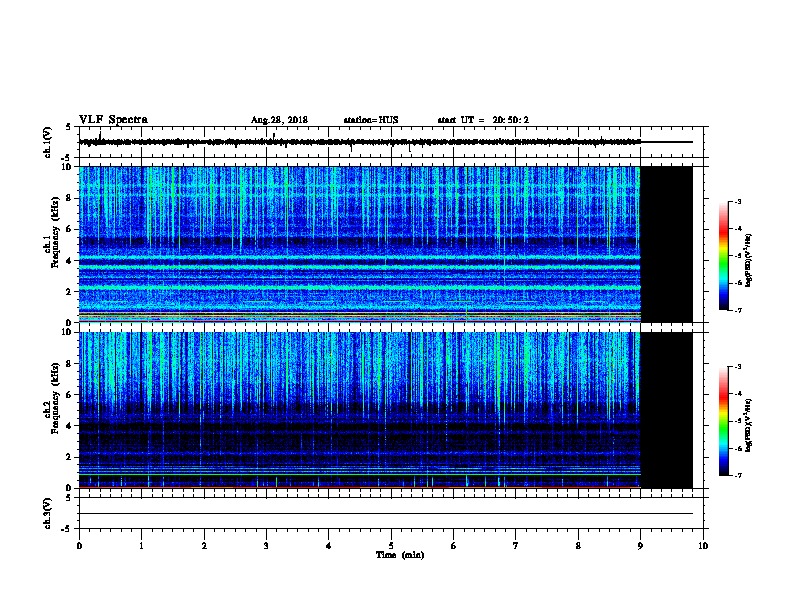This screenshot has width=792, height=612.
Task: Click the ch.2 PSD color scale bar
Action: (723, 421)
